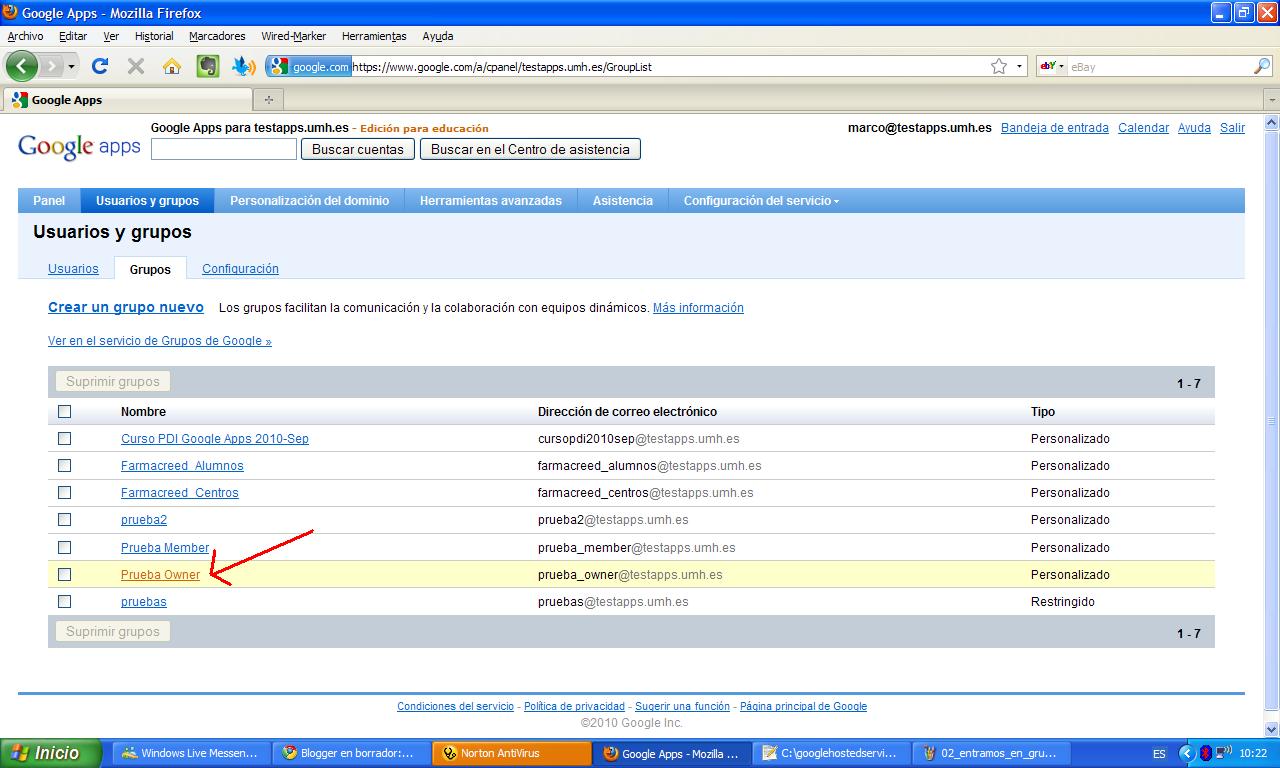The image size is (1280, 768).
Task: Open the Calendar link
Action: [1143, 128]
